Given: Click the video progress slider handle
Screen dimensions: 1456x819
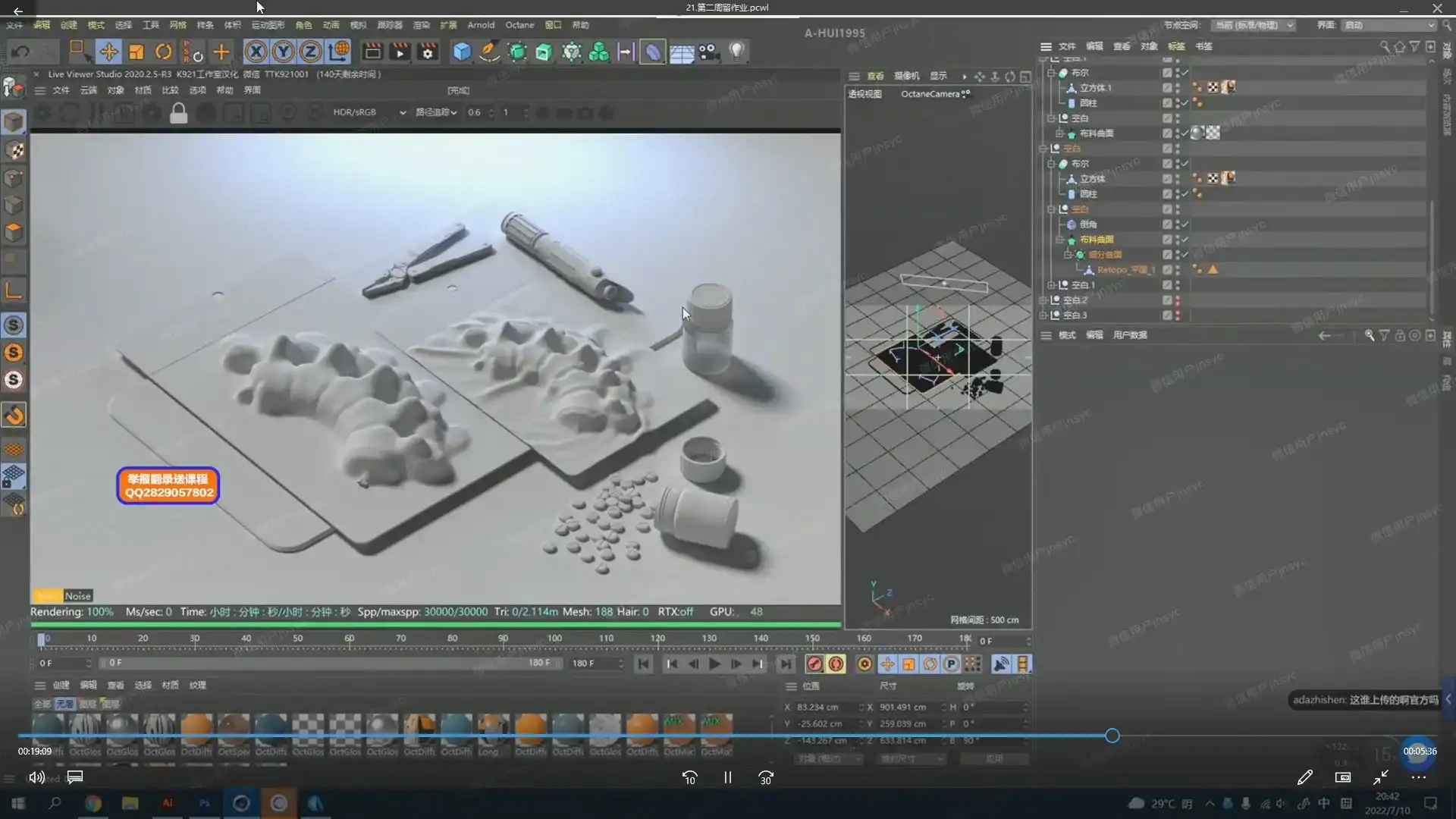Looking at the screenshot, I should [1112, 736].
